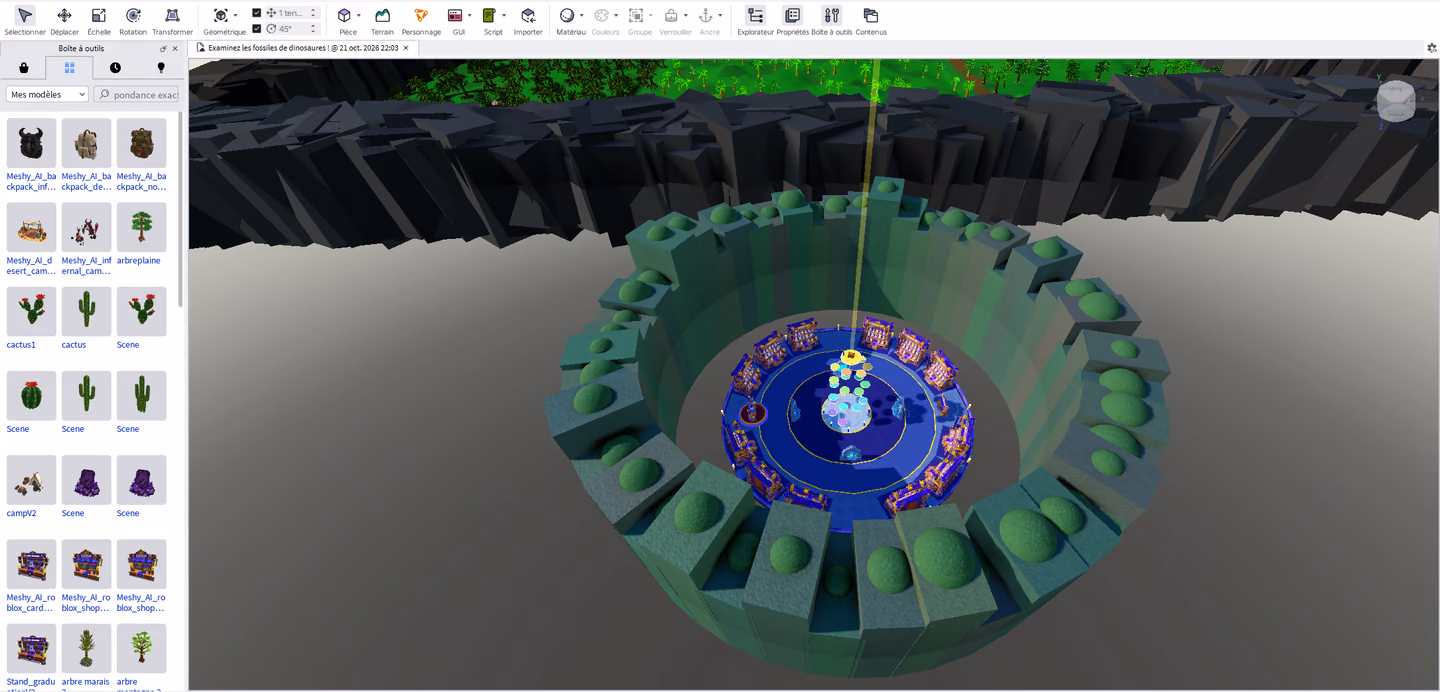The width and height of the screenshot is (1440, 692).
Task: Click the GUI toolbar icon
Action: pos(455,16)
